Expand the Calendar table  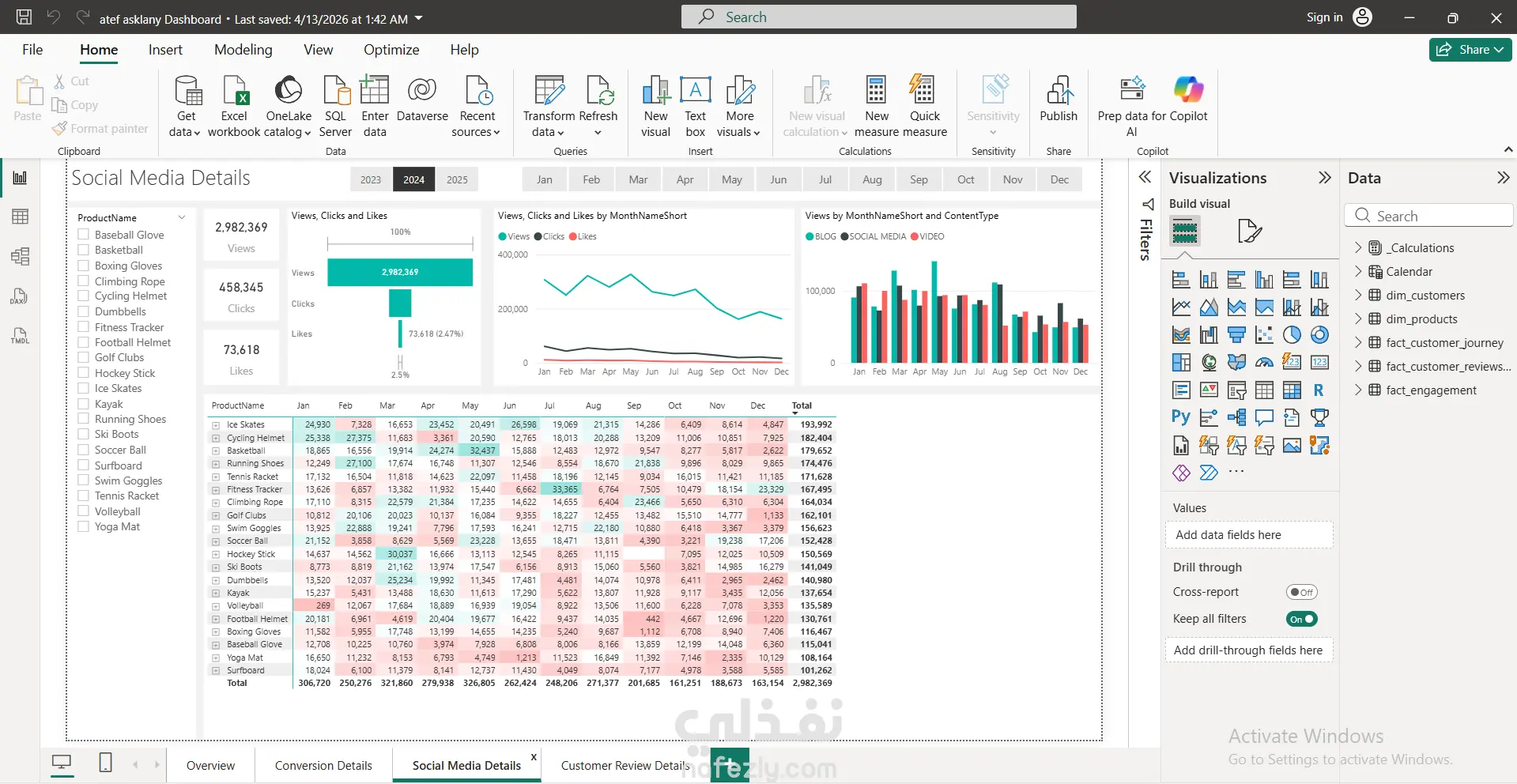[x=1358, y=271]
